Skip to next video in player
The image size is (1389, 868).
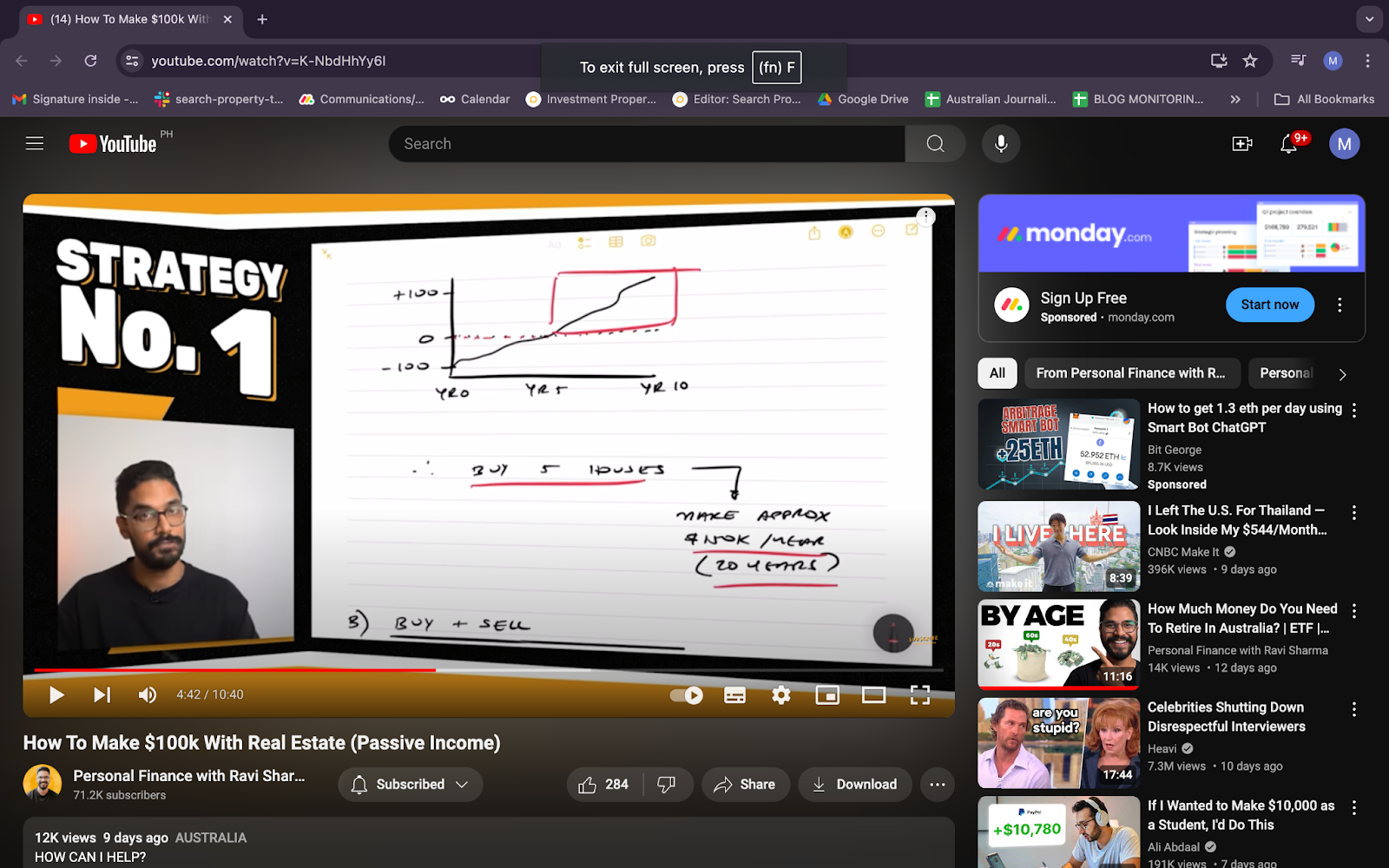coord(102,694)
